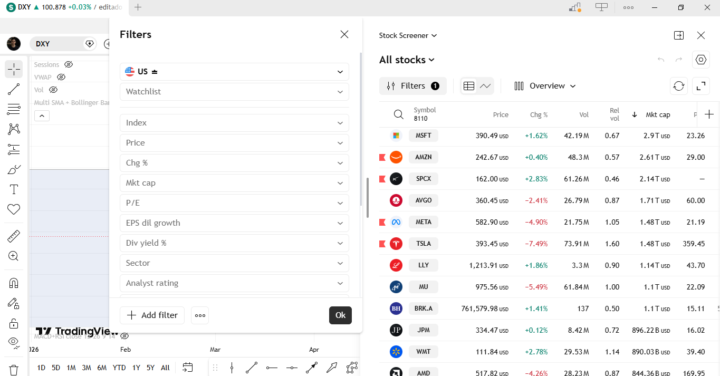Expand the Sector filter dropdown
Viewport: 720px width, 376px height.
click(234, 263)
